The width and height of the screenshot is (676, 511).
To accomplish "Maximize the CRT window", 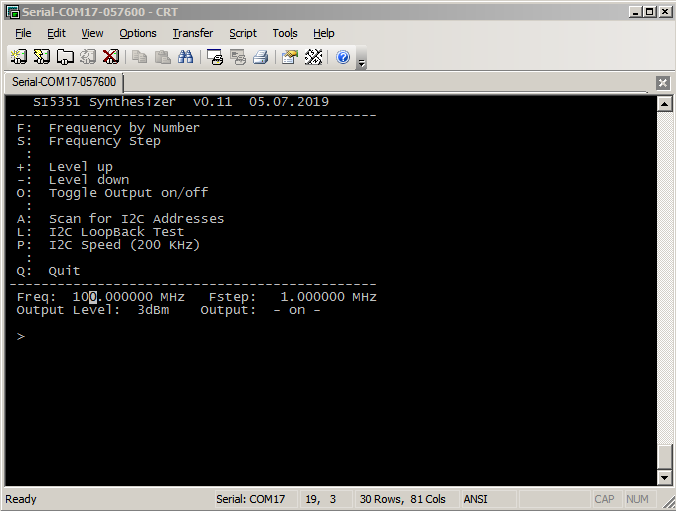I will 650,12.
